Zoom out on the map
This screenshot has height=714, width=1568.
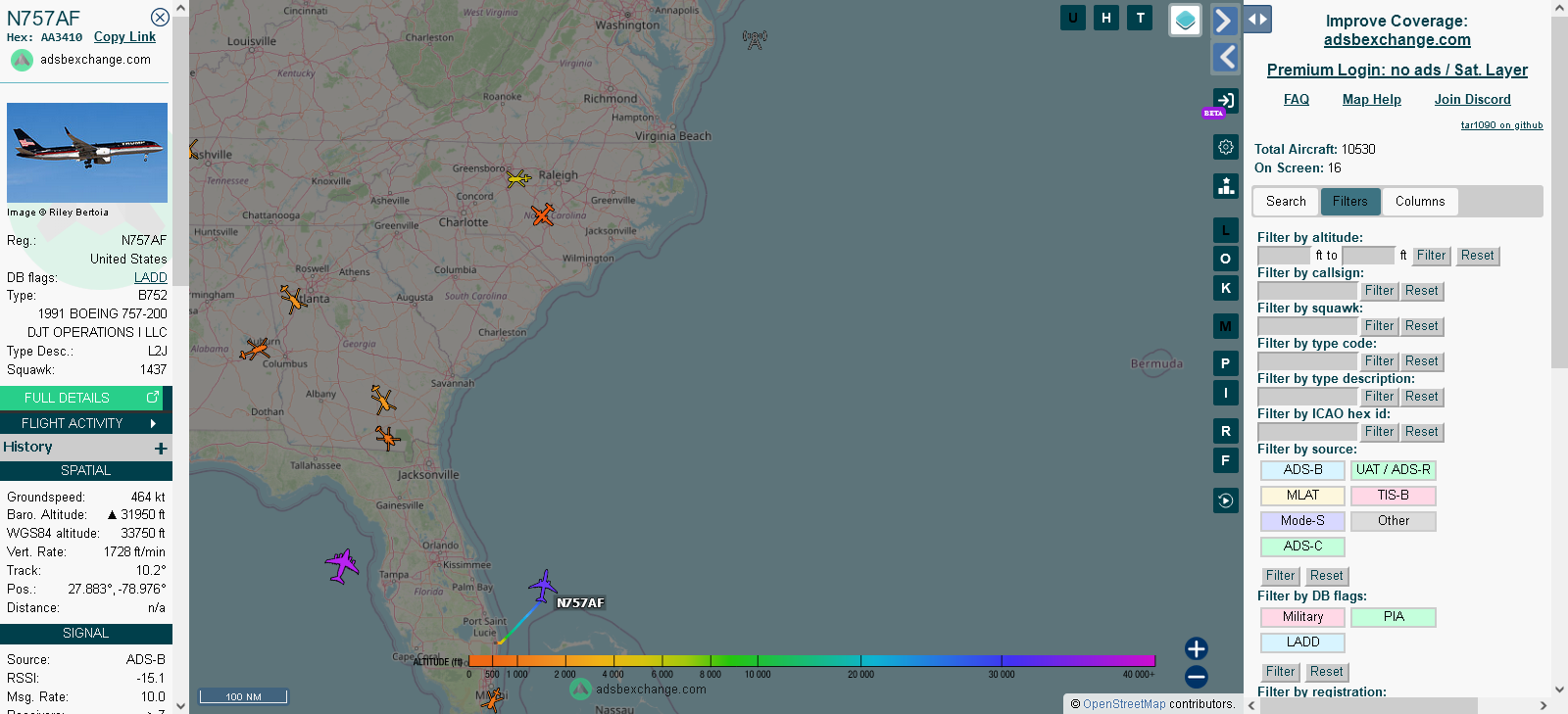tap(1196, 677)
